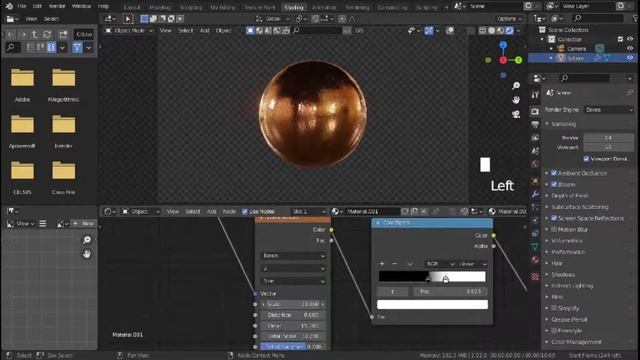640x360 pixels.
Task: Open the Render menu
Action: tap(57, 6)
